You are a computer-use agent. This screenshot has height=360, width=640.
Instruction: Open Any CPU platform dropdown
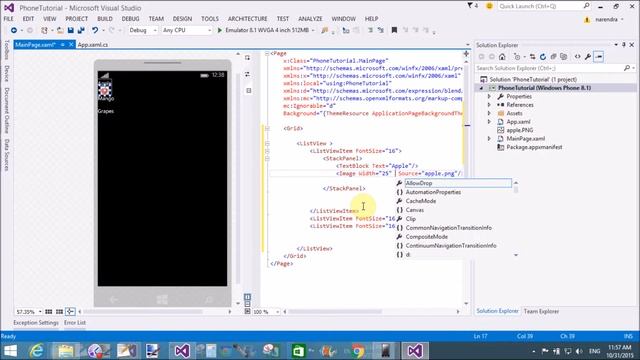click(187, 30)
